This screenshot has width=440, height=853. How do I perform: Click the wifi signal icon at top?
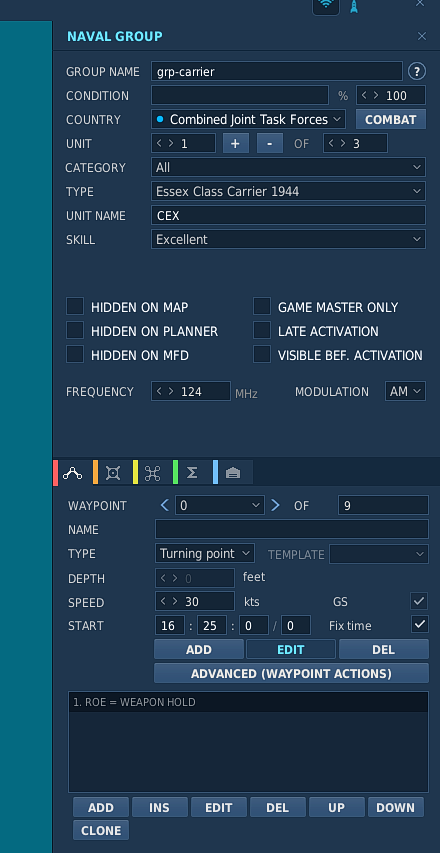(x=326, y=4)
